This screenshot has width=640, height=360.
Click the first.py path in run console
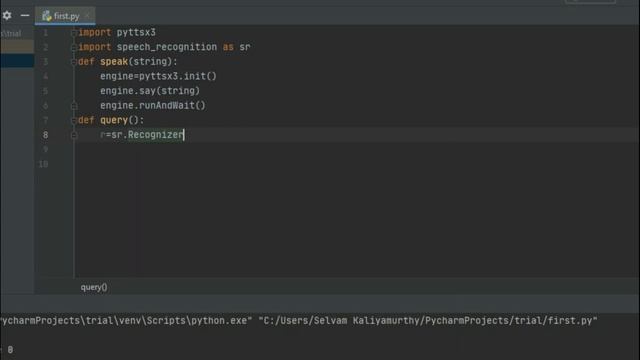click(428, 321)
